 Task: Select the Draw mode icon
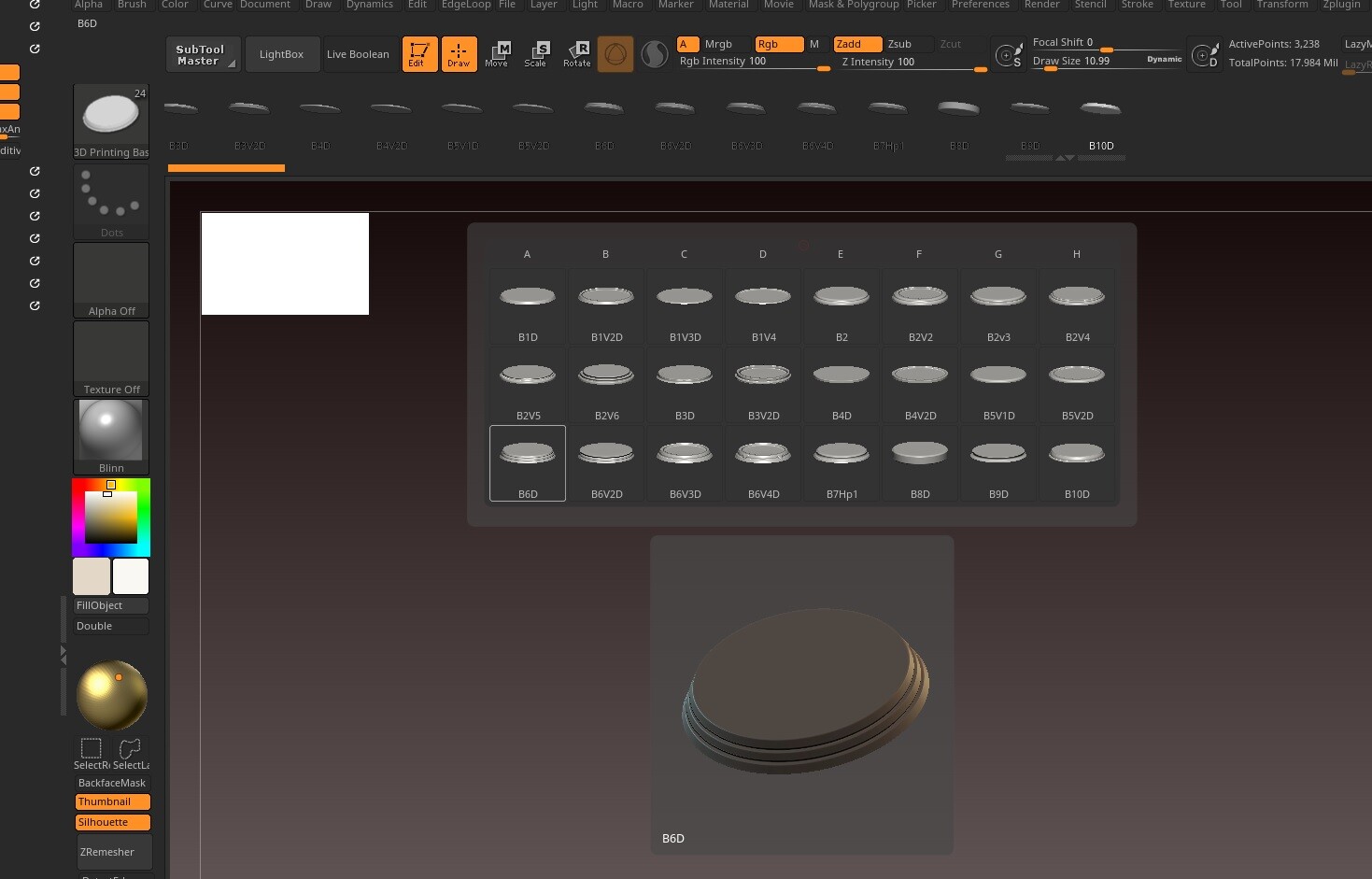point(459,54)
